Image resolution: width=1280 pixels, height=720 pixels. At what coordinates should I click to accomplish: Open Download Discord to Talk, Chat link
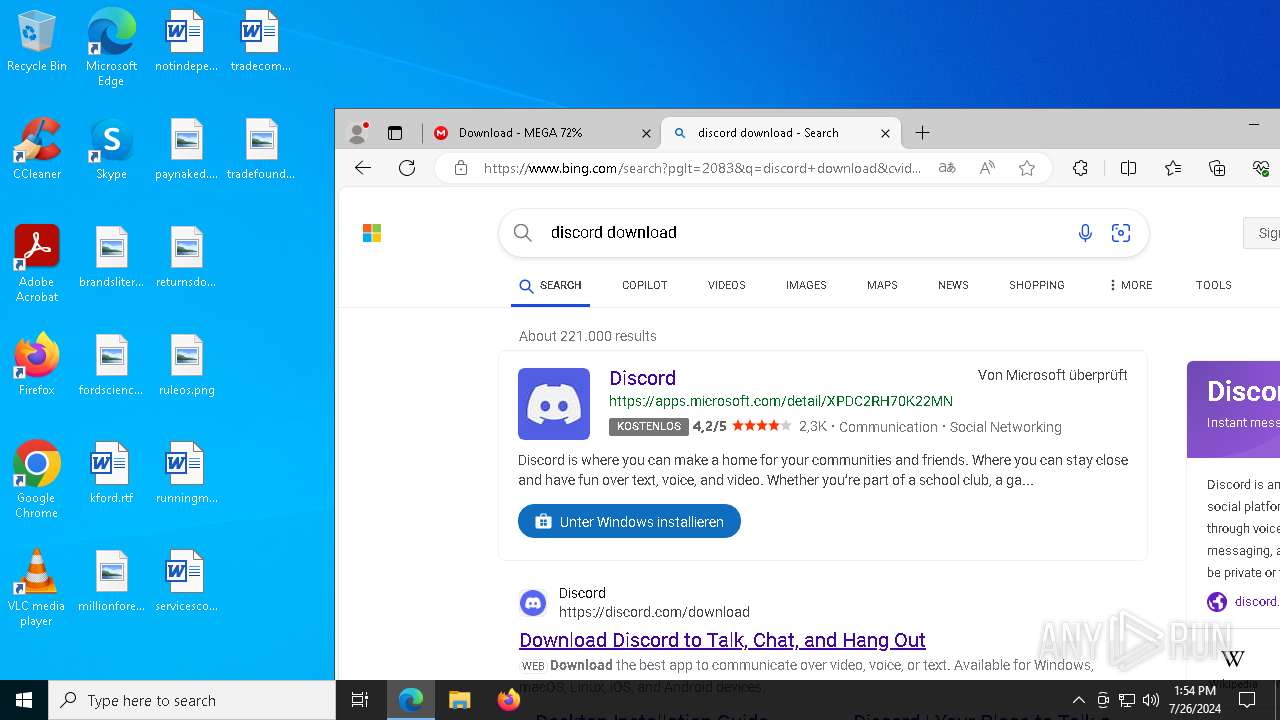722,640
